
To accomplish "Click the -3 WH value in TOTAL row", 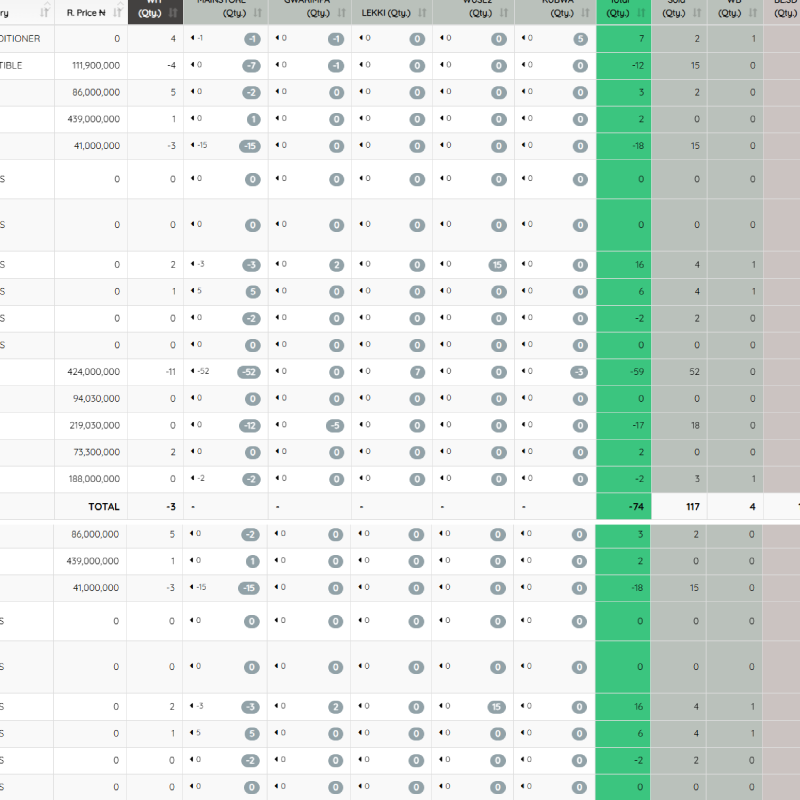I will tap(171, 507).
